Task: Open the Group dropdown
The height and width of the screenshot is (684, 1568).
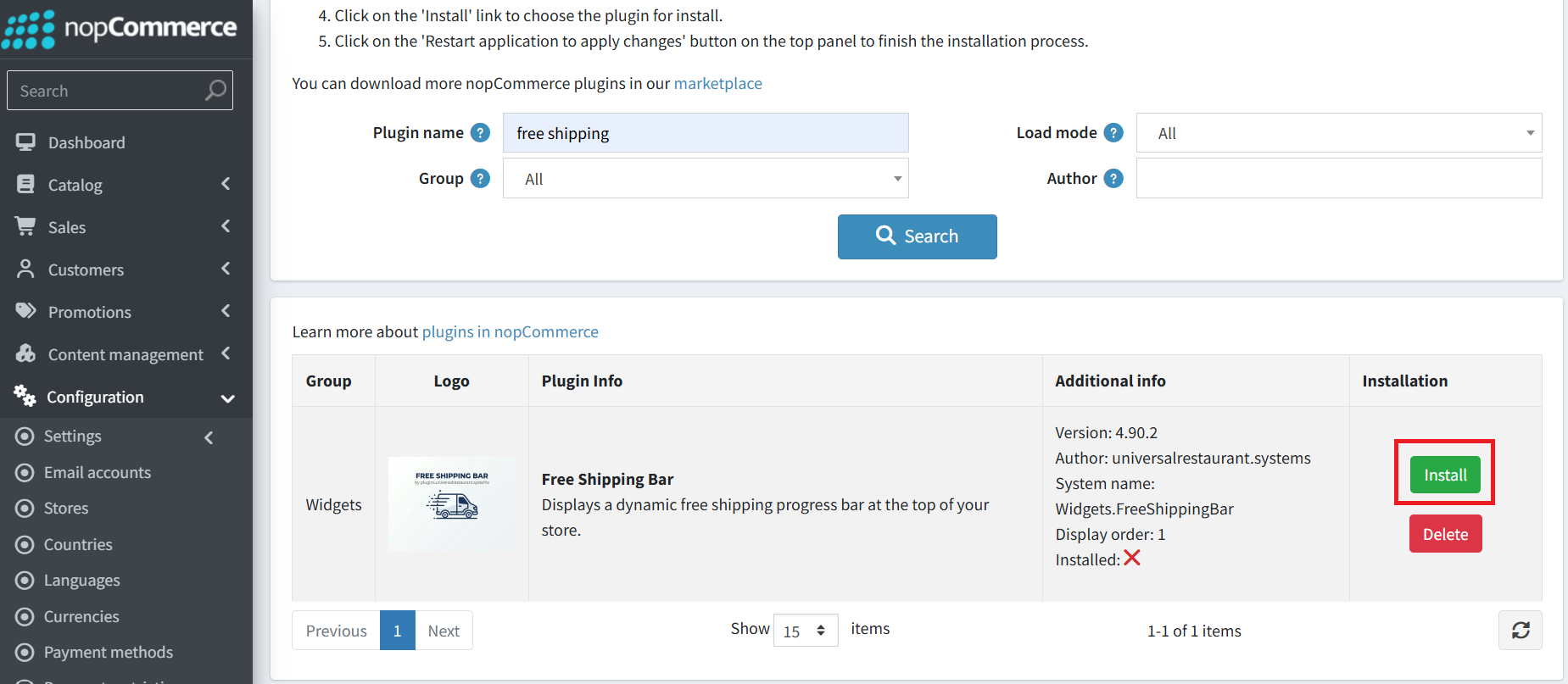Action: (706, 179)
